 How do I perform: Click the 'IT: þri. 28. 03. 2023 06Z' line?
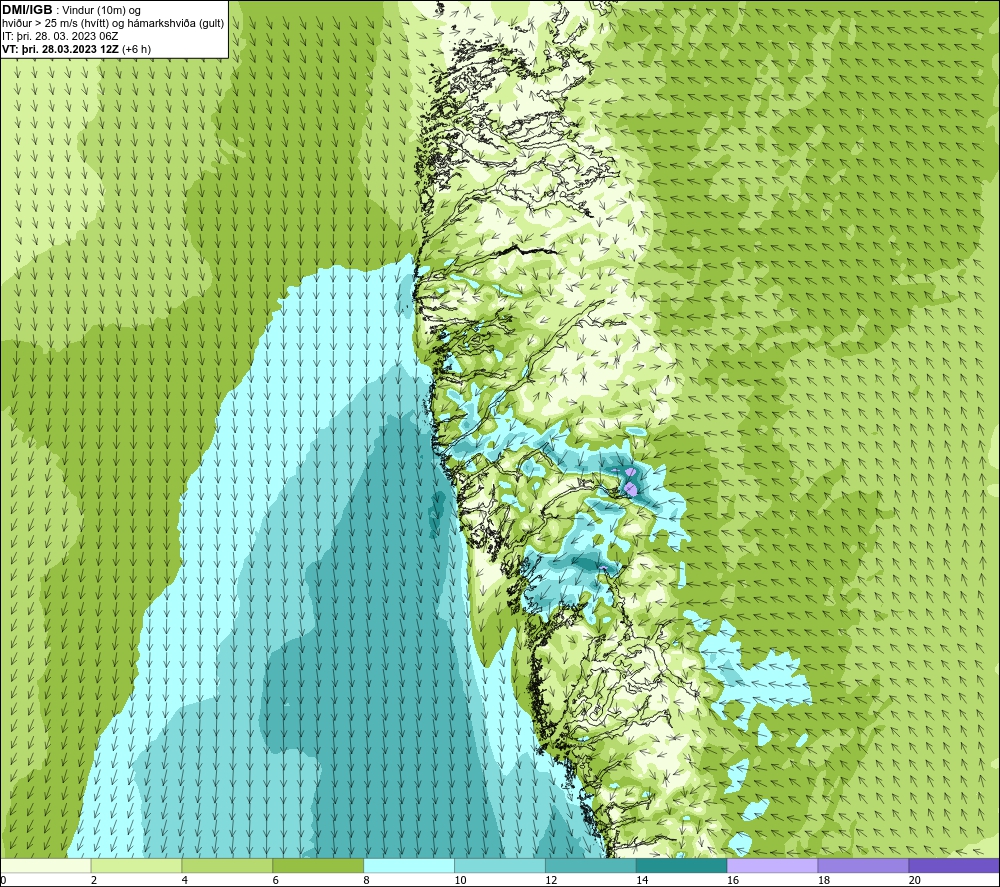(x=60, y=36)
